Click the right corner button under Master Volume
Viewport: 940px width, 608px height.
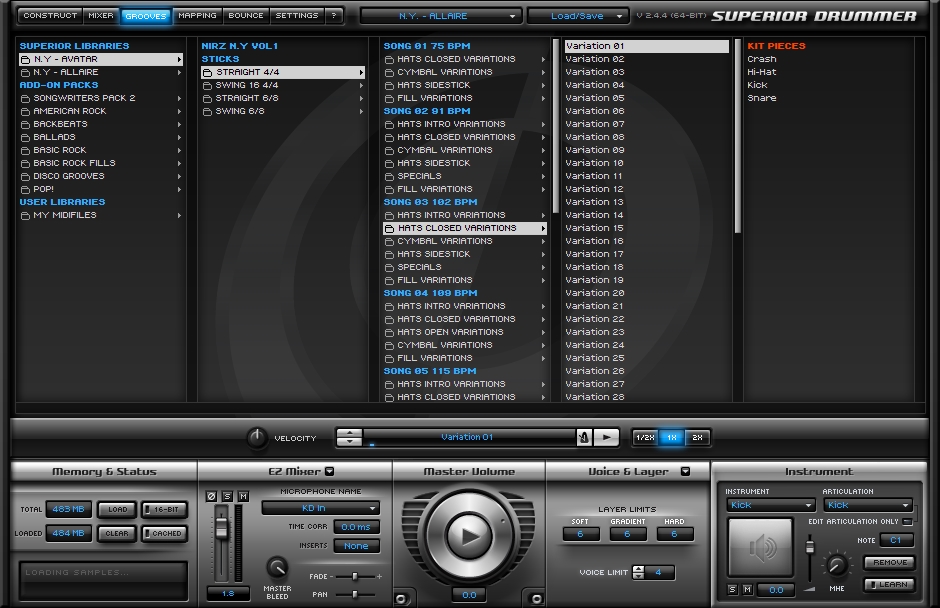537,598
